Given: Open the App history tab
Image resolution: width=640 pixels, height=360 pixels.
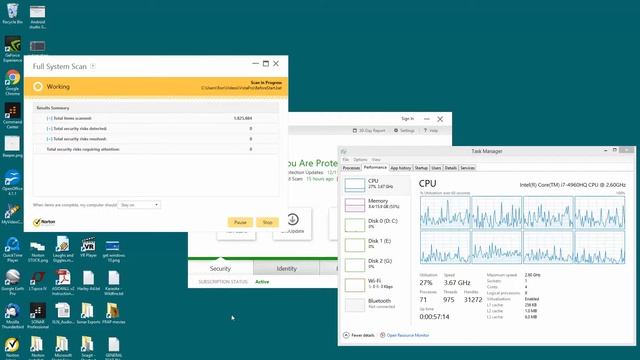Looking at the screenshot, I should pos(400,168).
